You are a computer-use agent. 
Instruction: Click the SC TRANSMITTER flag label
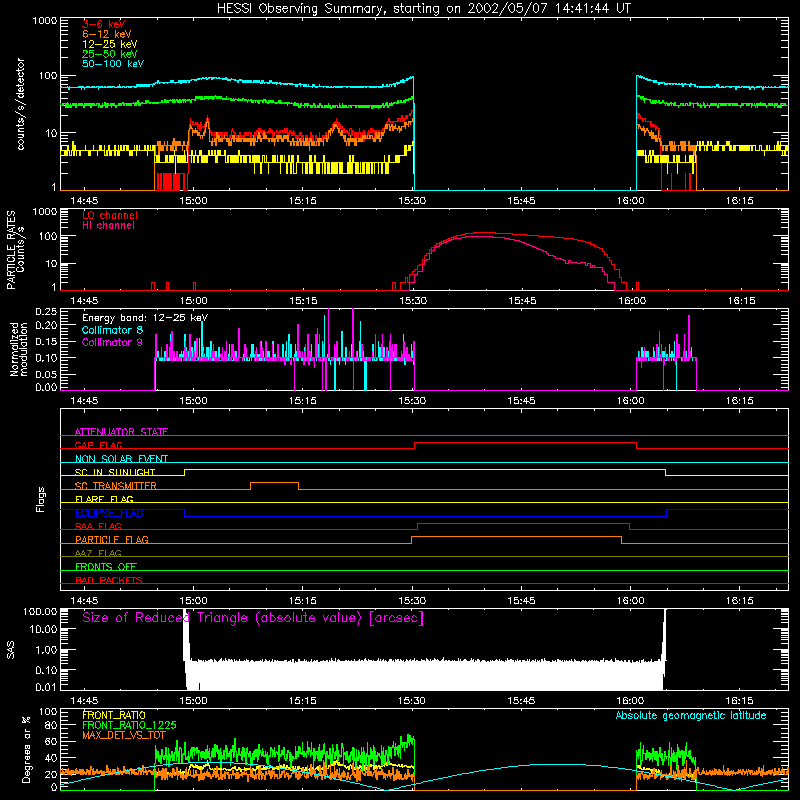point(116,486)
